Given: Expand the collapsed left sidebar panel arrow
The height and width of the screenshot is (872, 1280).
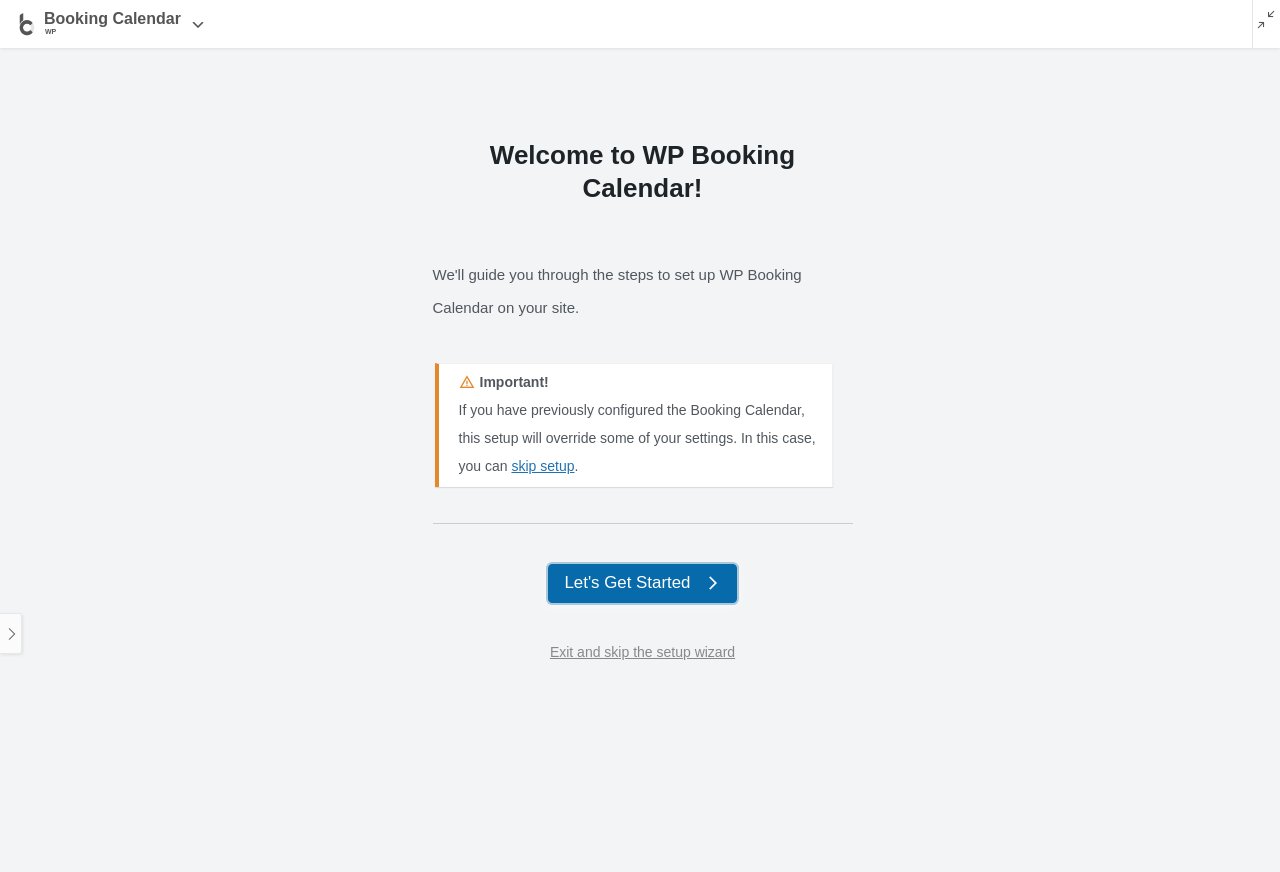Looking at the screenshot, I should (x=11, y=634).
